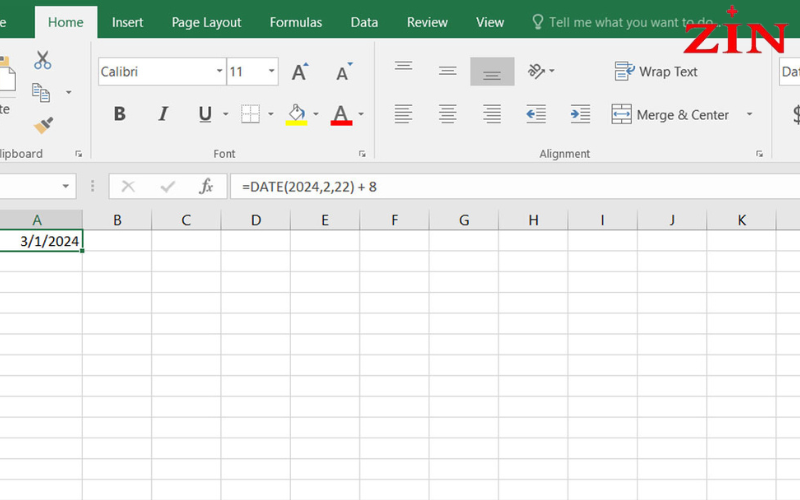Viewport: 800px width, 500px height.
Task: Select Bottom Align icon
Action: (492, 71)
